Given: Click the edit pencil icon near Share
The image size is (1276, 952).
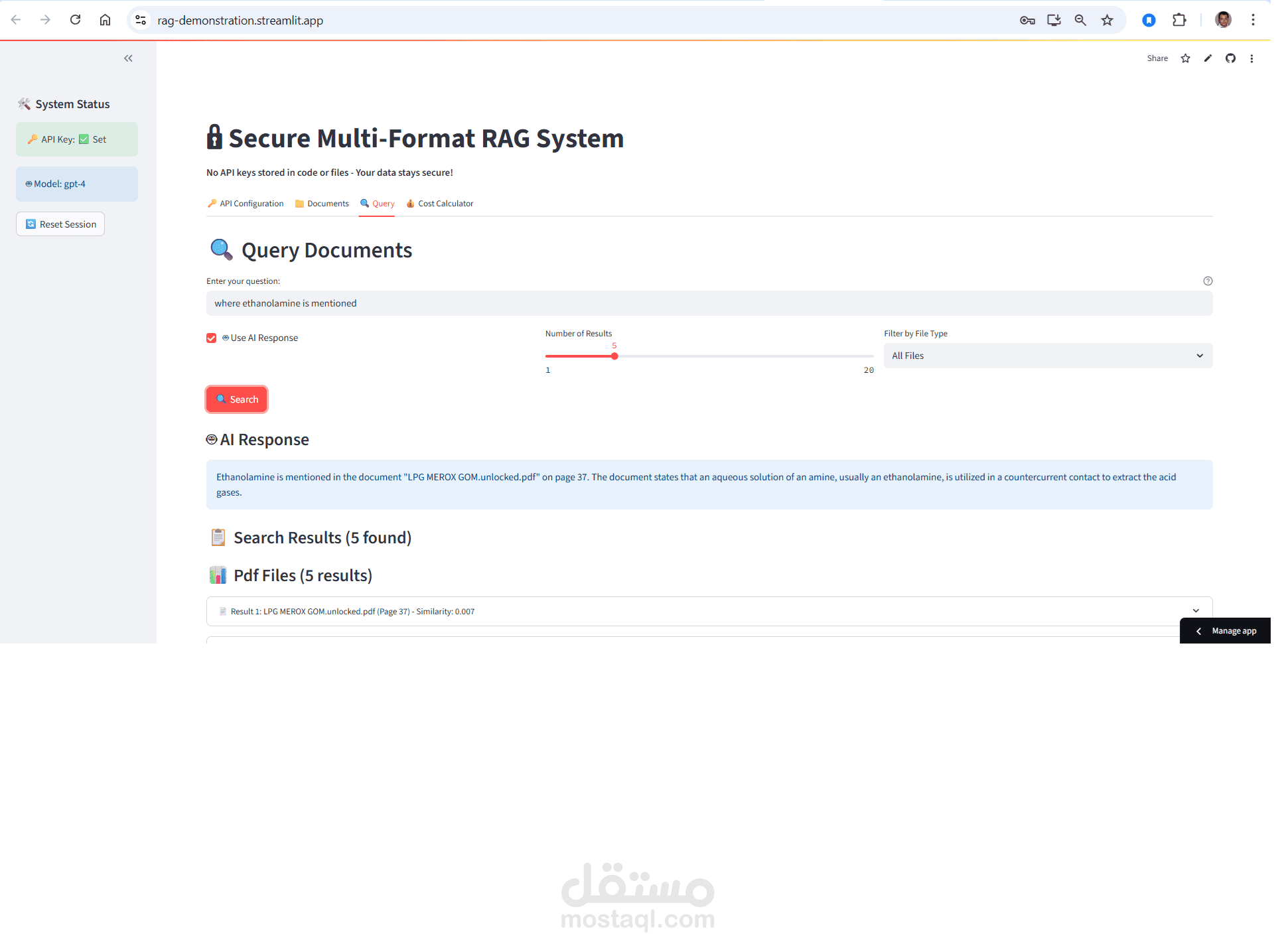Looking at the screenshot, I should point(1208,58).
